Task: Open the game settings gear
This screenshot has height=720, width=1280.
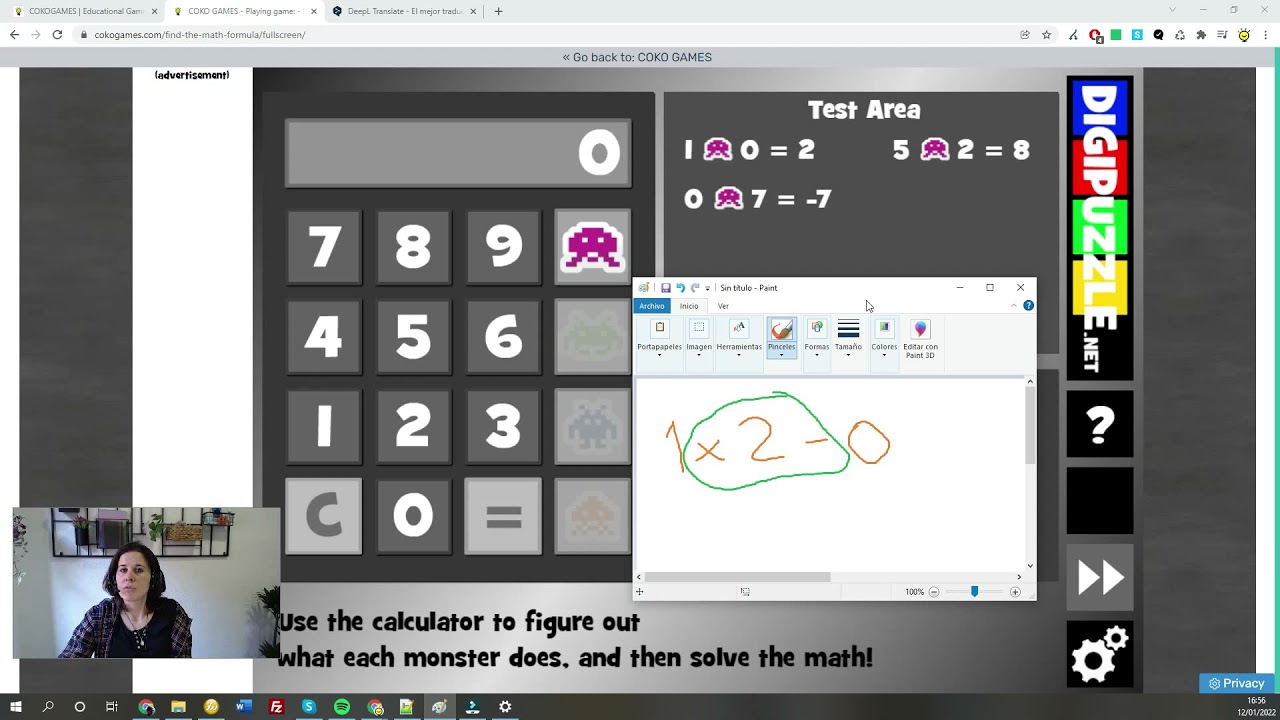Action: coord(1100,654)
